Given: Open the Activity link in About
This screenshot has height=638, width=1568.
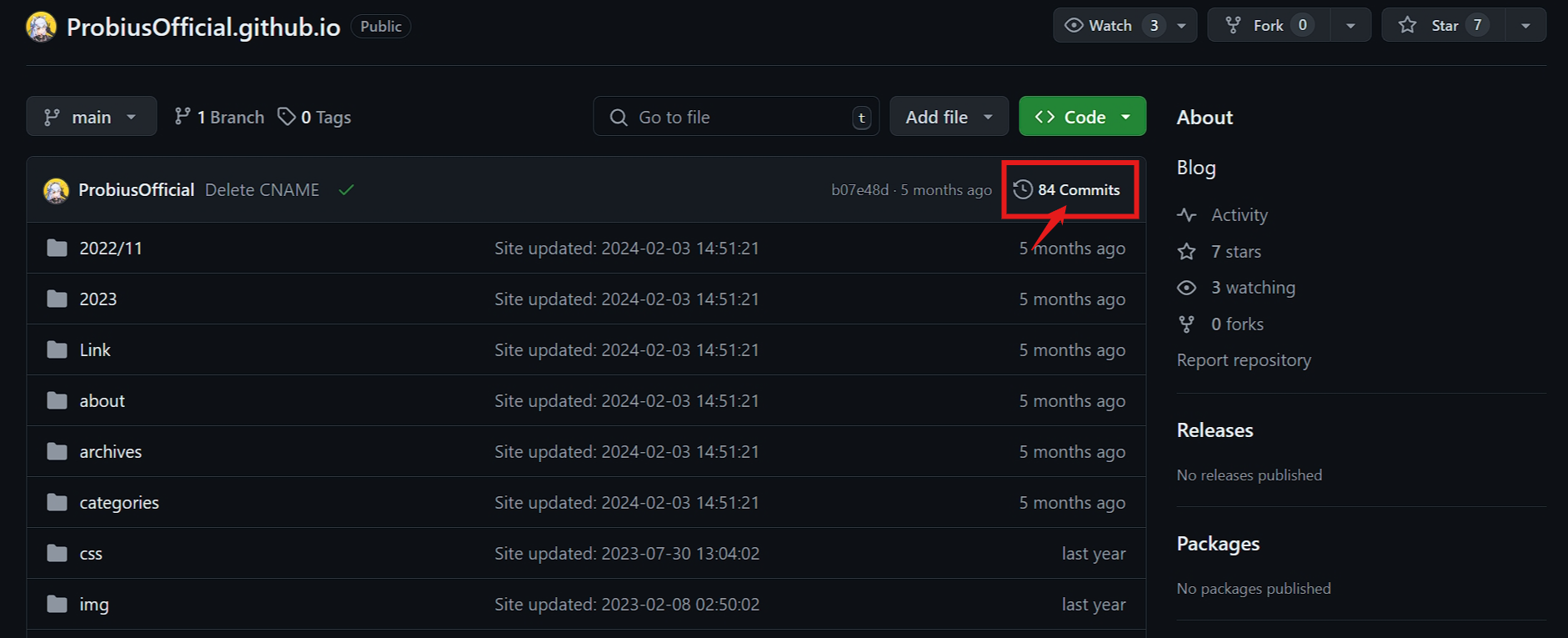Looking at the screenshot, I should [1240, 215].
